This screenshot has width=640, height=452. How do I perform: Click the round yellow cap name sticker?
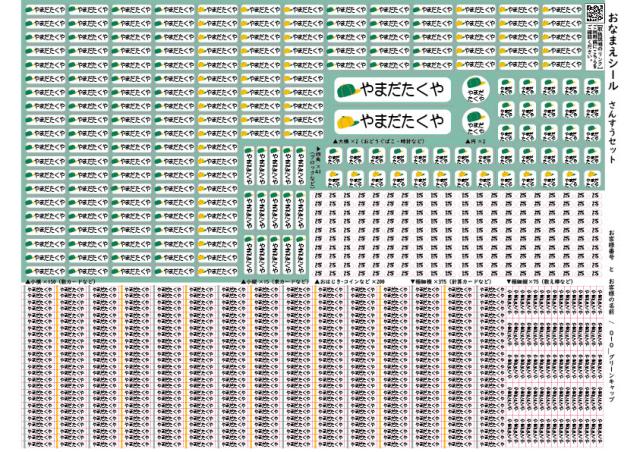pos(476,123)
